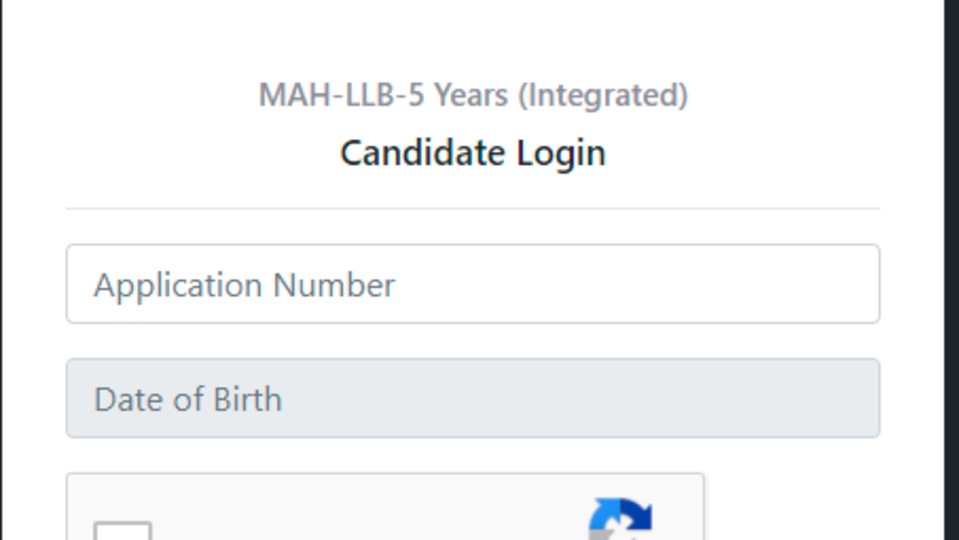Click the reCAPTCHA logo icon

(x=620, y=519)
